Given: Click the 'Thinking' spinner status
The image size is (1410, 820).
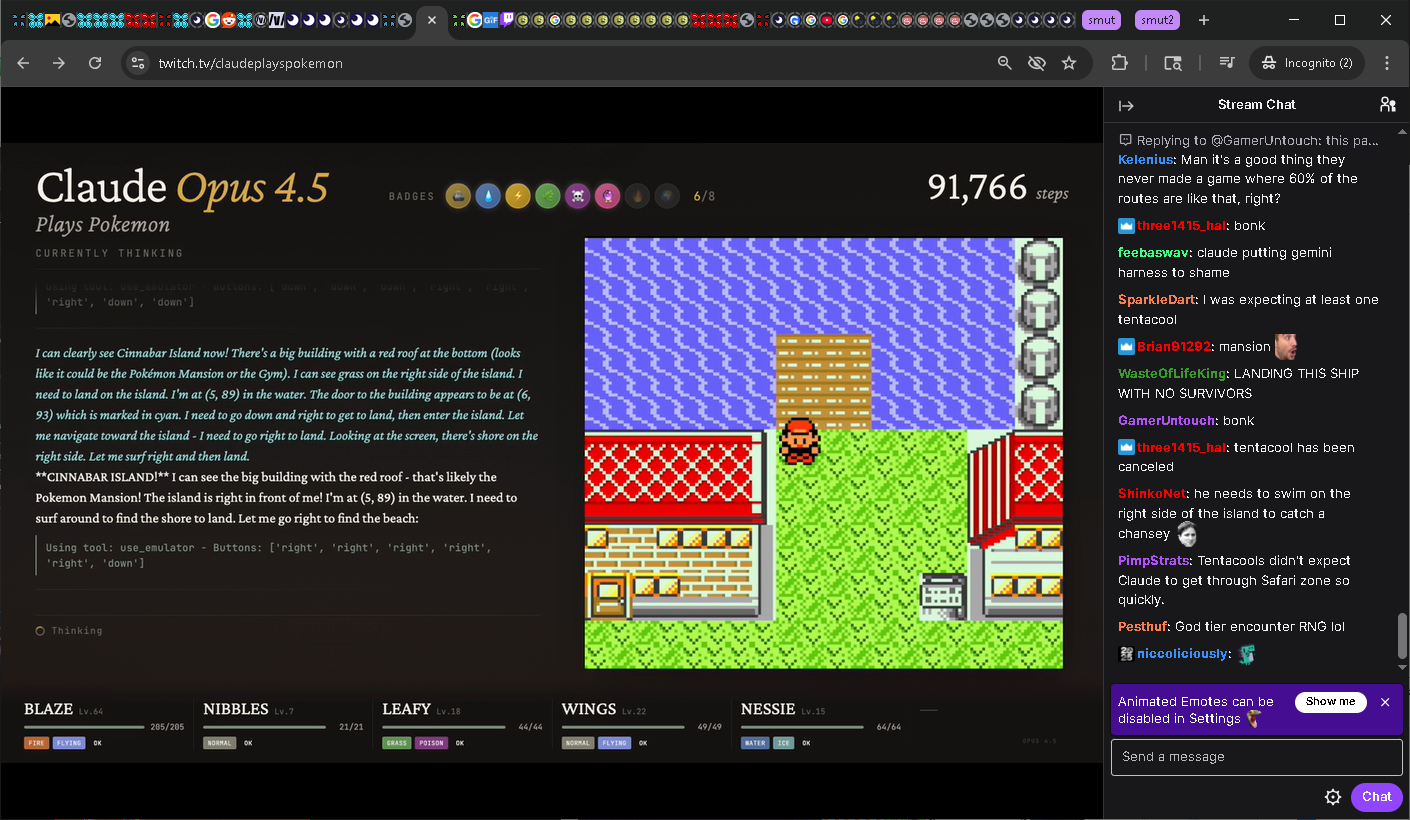Looking at the screenshot, I should 69,631.
